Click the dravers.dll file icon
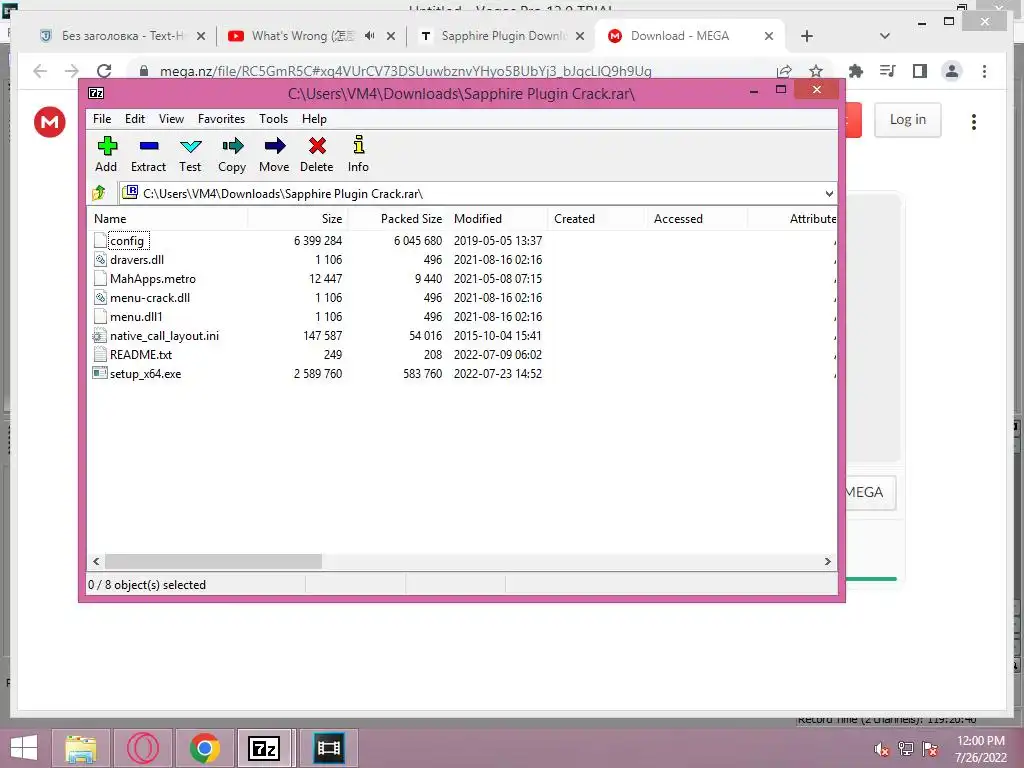This screenshot has width=1024, height=768. click(100, 260)
